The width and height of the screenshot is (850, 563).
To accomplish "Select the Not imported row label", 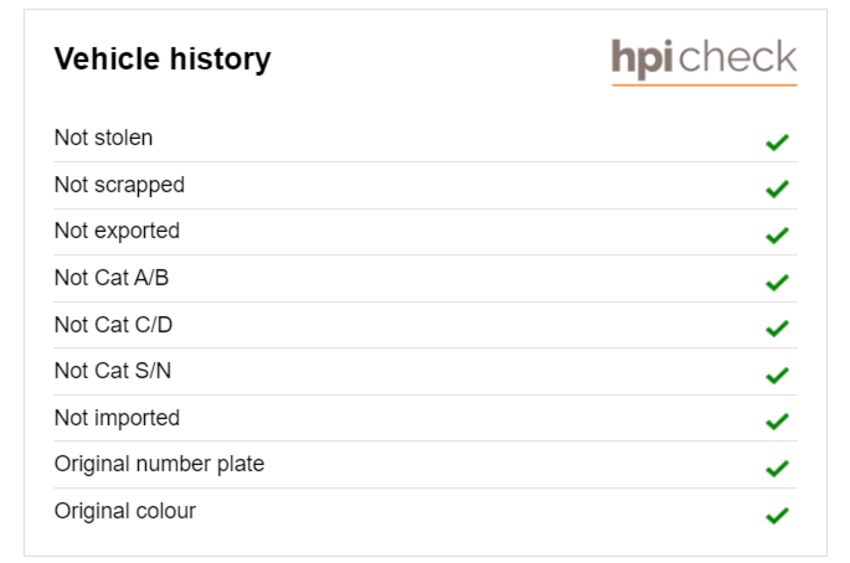I will 117,418.
